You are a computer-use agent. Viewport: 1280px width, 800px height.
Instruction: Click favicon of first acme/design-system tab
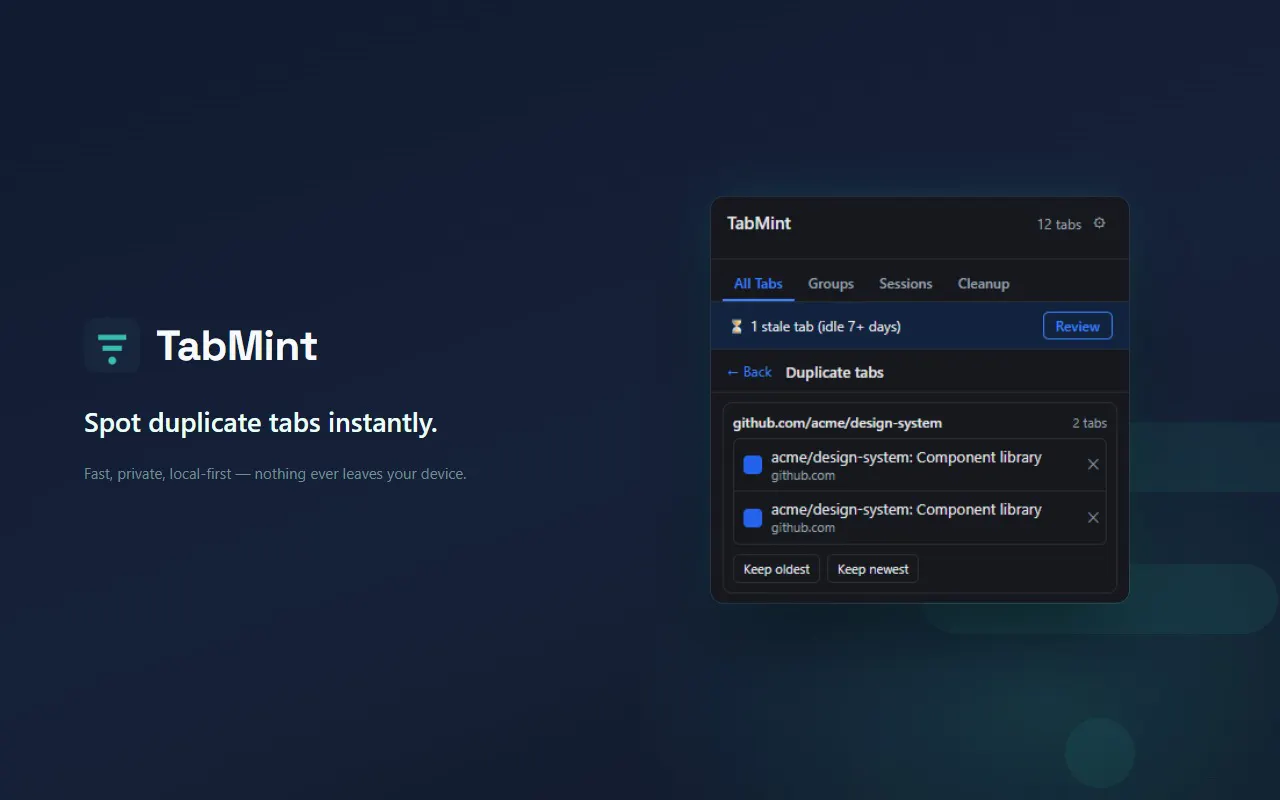click(753, 465)
